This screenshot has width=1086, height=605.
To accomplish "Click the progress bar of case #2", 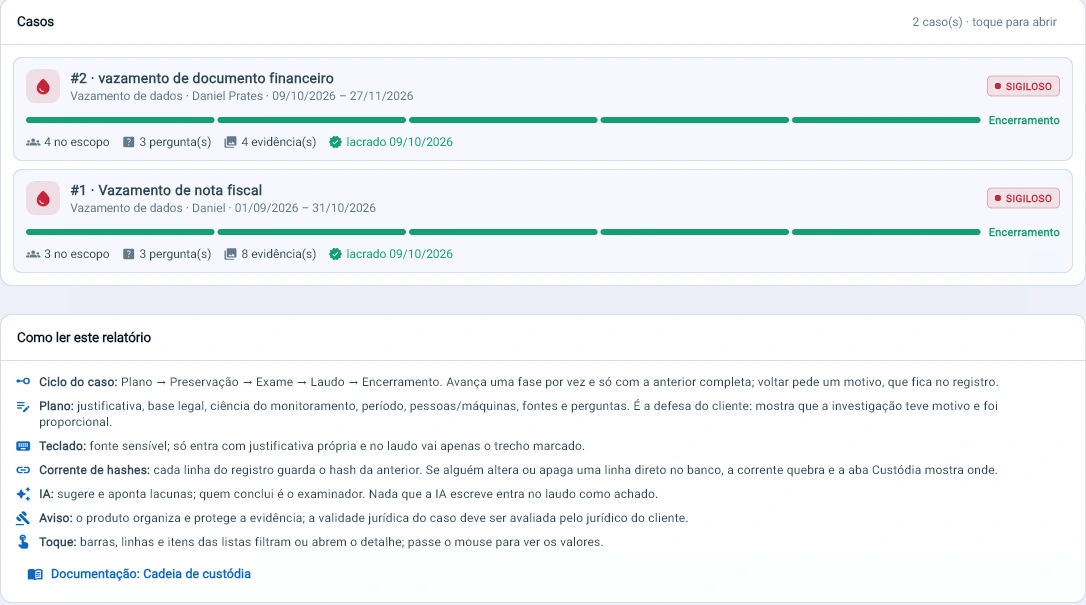I will tap(503, 120).
